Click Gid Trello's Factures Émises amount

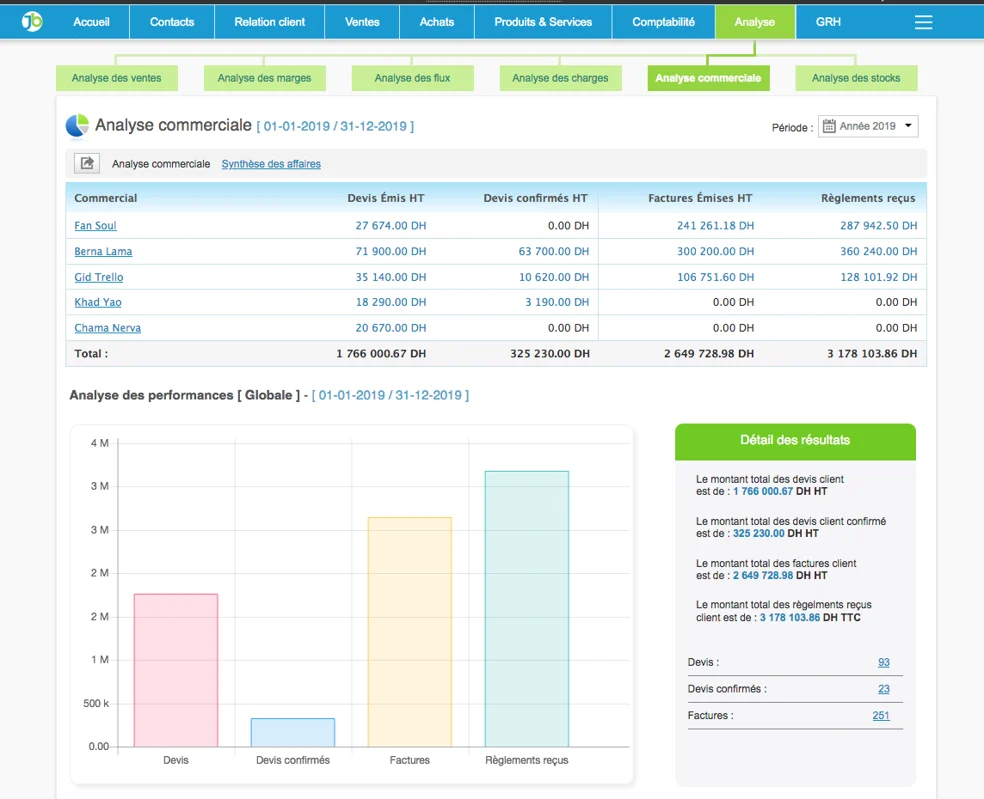coord(715,277)
